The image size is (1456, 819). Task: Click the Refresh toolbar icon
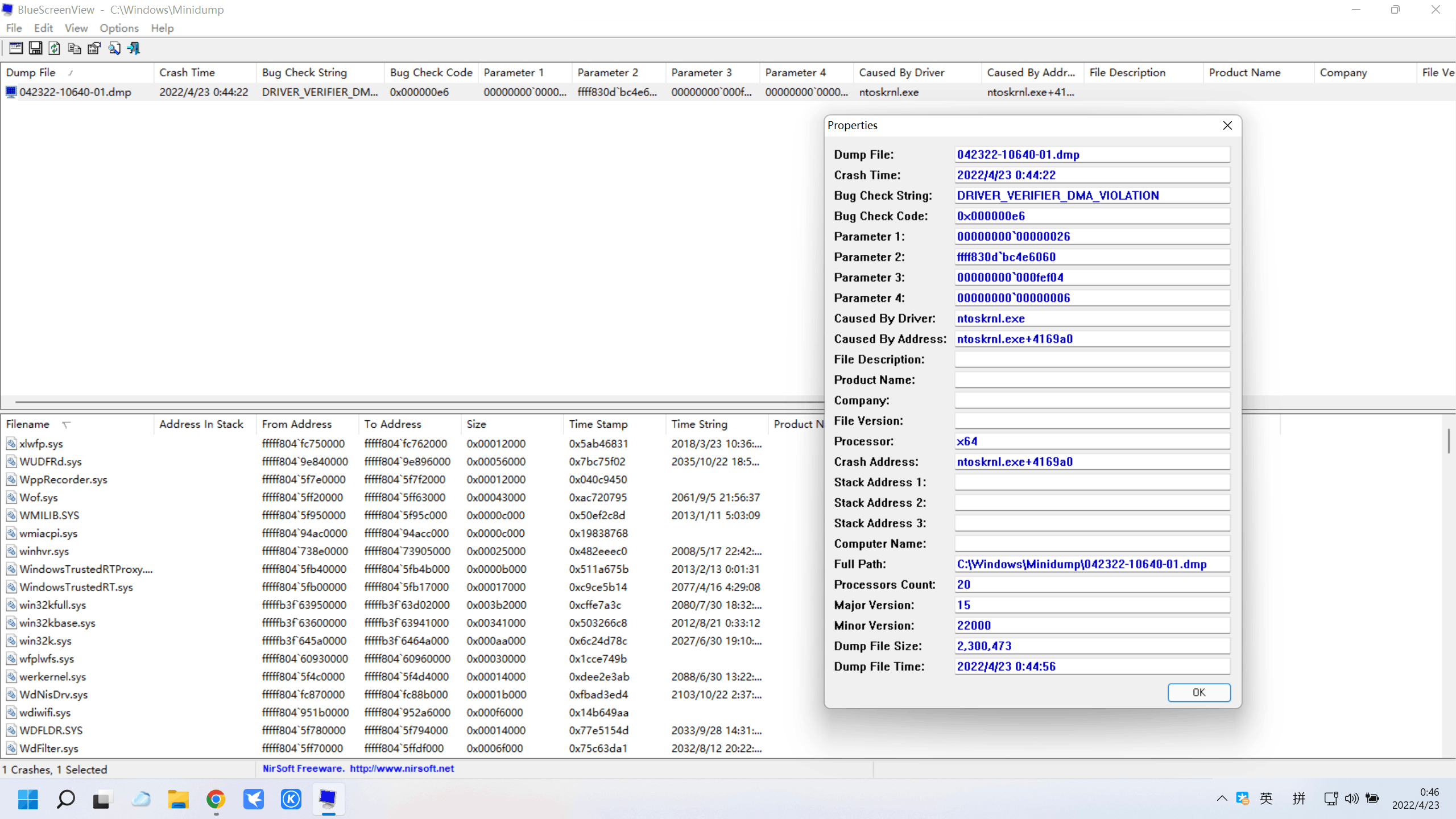click(55, 48)
